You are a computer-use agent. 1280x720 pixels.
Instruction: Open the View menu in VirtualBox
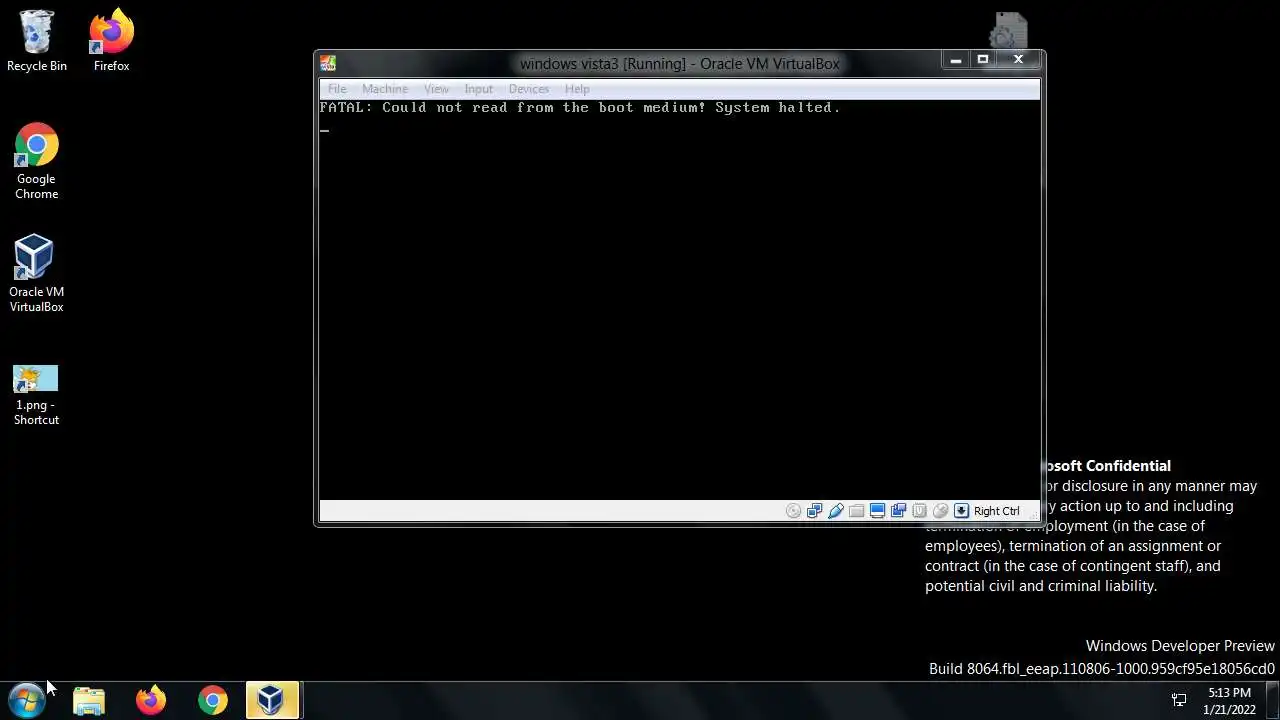[436, 89]
